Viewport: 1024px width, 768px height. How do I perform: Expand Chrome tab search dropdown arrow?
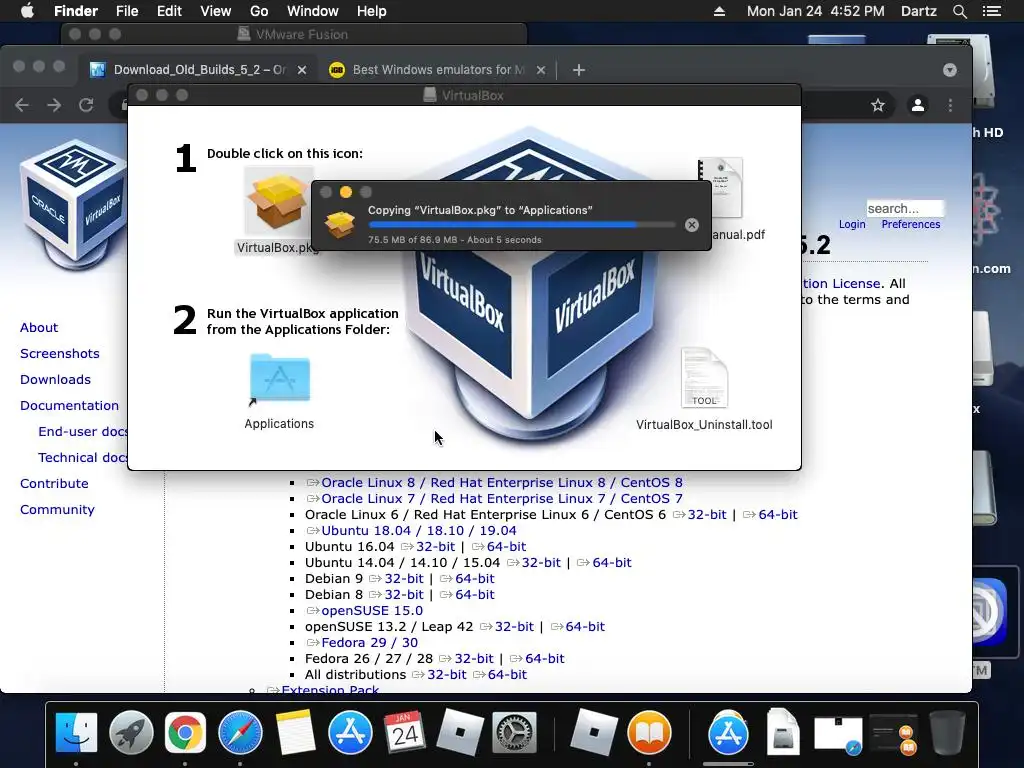coord(950,70)
